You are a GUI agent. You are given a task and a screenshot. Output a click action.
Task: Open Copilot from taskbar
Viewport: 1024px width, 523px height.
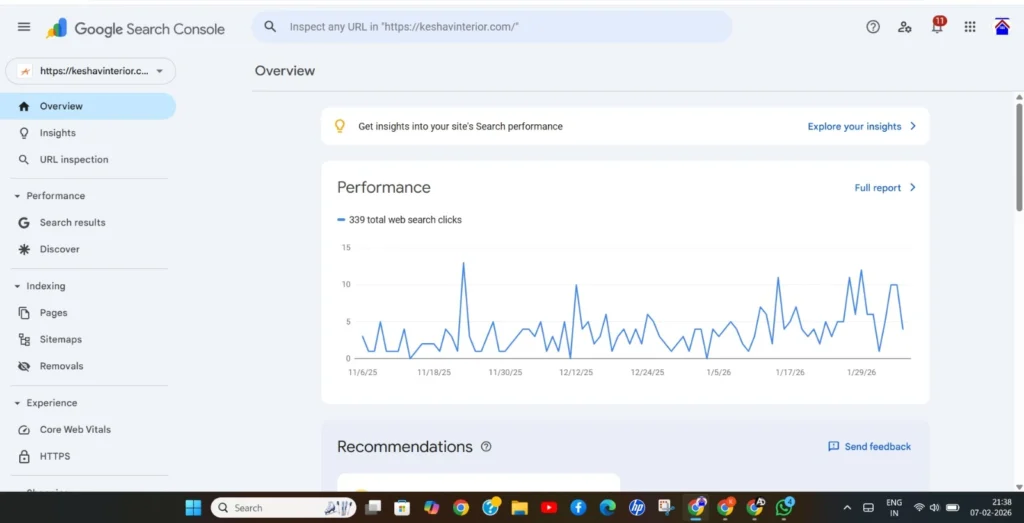[432, 507]
